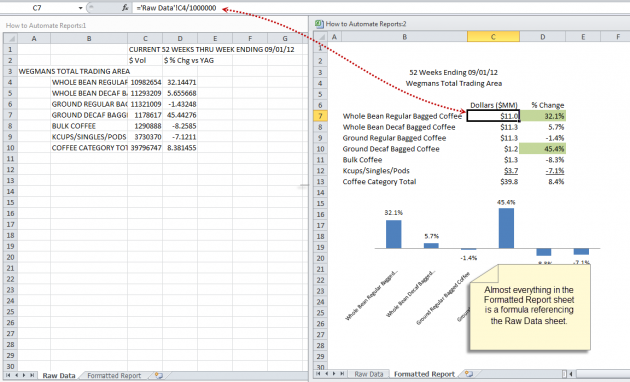The width and height of the screenshot is (630, 382).
Task: Click the tallest 45.4% chart bar
Action: [x=506, y=228]
